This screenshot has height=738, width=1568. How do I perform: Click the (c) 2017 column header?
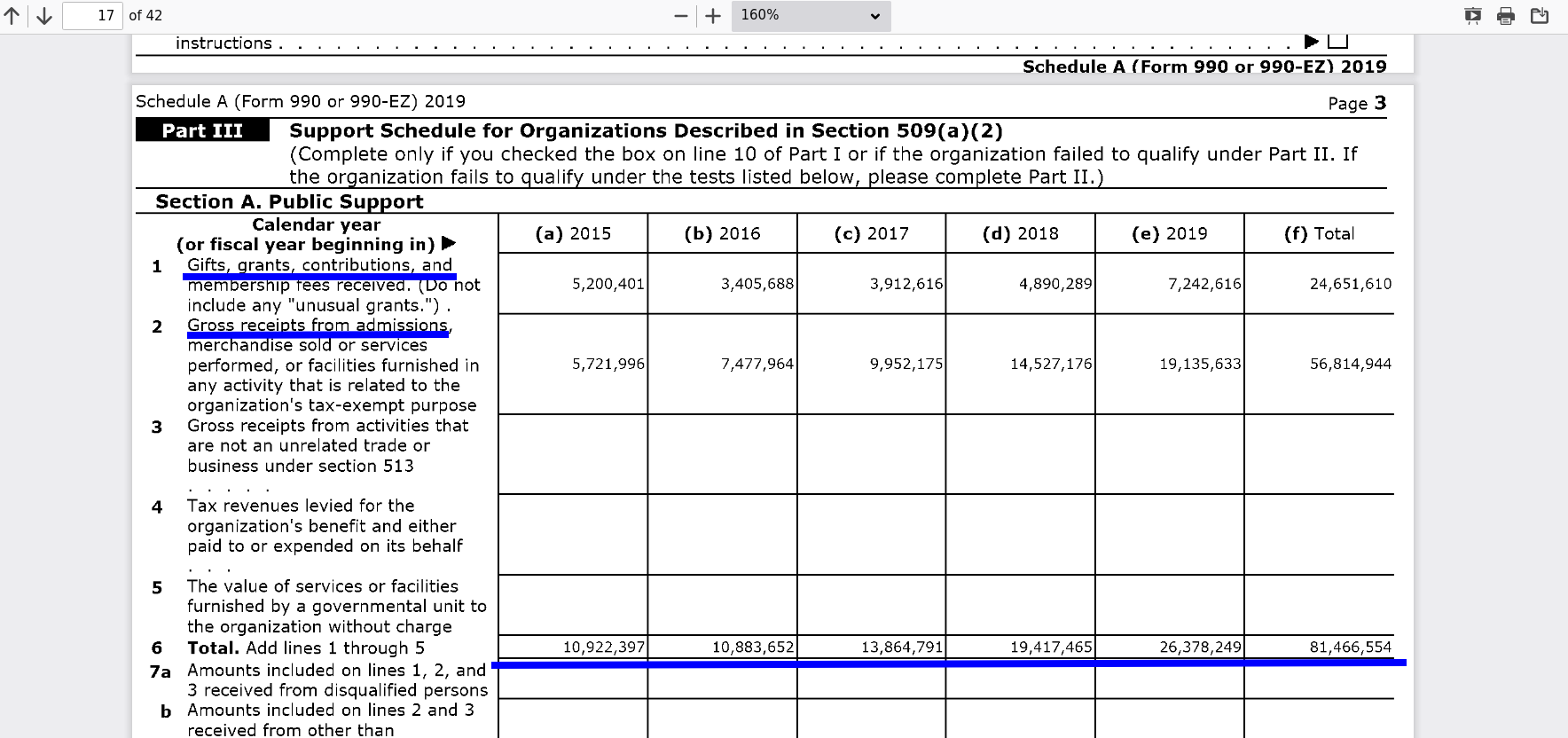[871, 233]
